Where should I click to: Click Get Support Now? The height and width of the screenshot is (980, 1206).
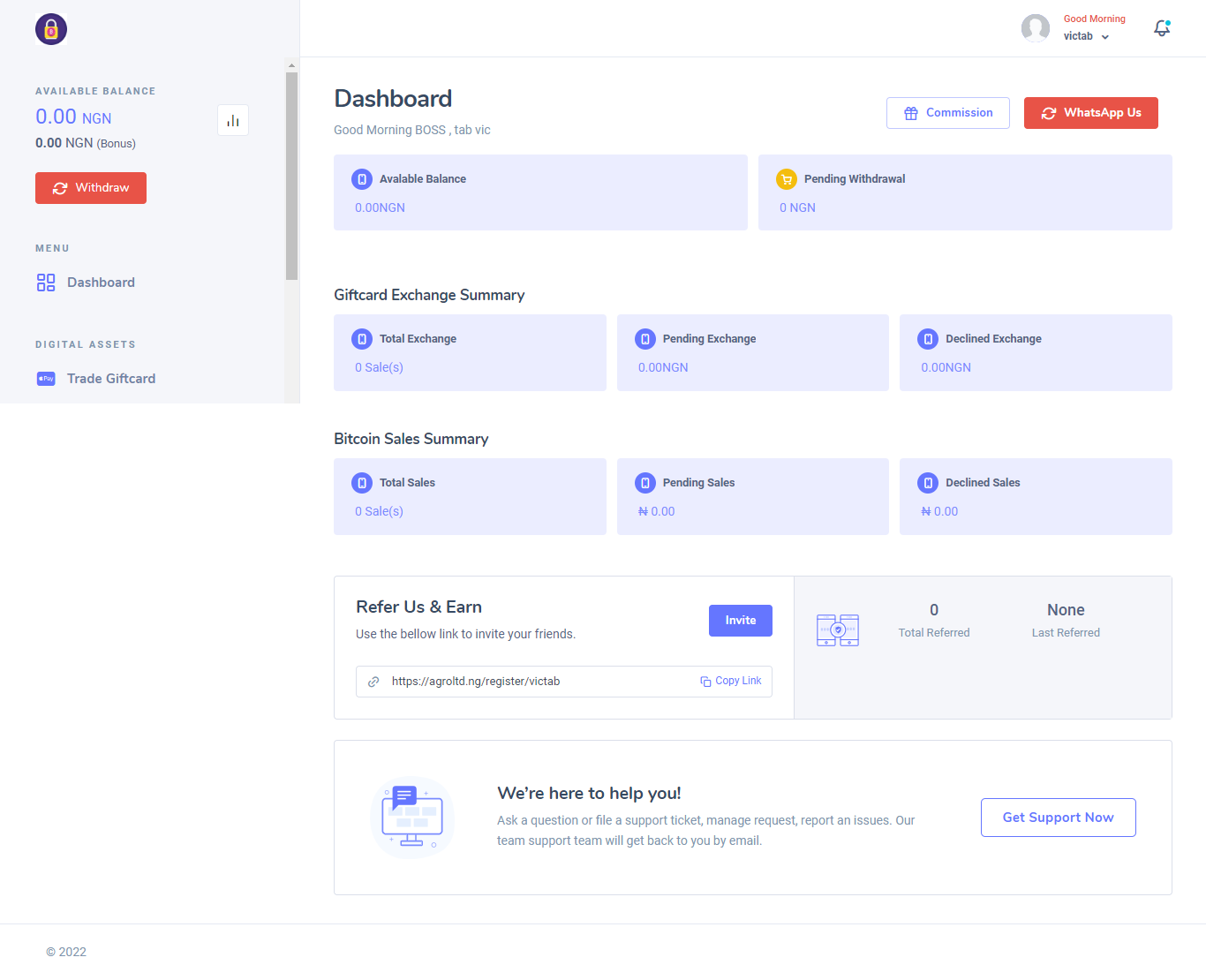pos(1058,817)
